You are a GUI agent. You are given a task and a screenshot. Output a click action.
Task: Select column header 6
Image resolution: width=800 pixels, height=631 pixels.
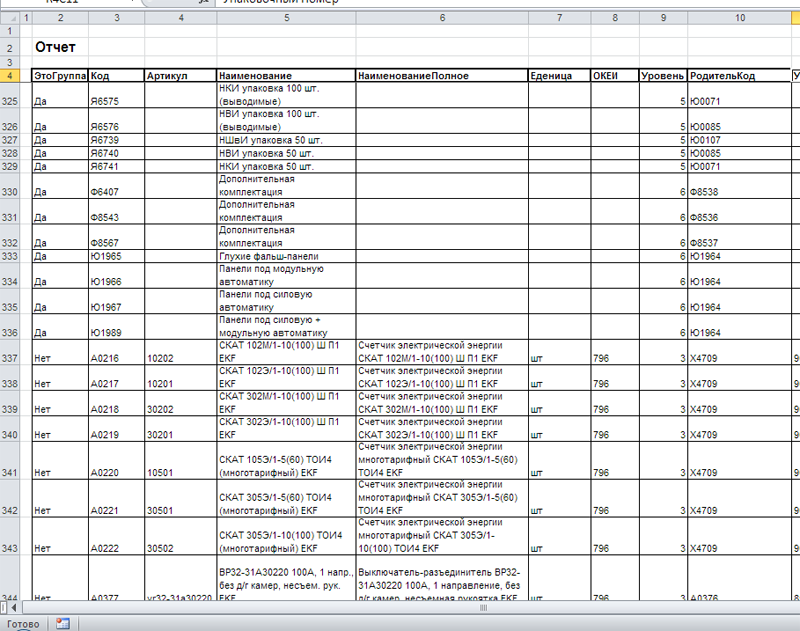pyautogui.click(x=442, y=18)
